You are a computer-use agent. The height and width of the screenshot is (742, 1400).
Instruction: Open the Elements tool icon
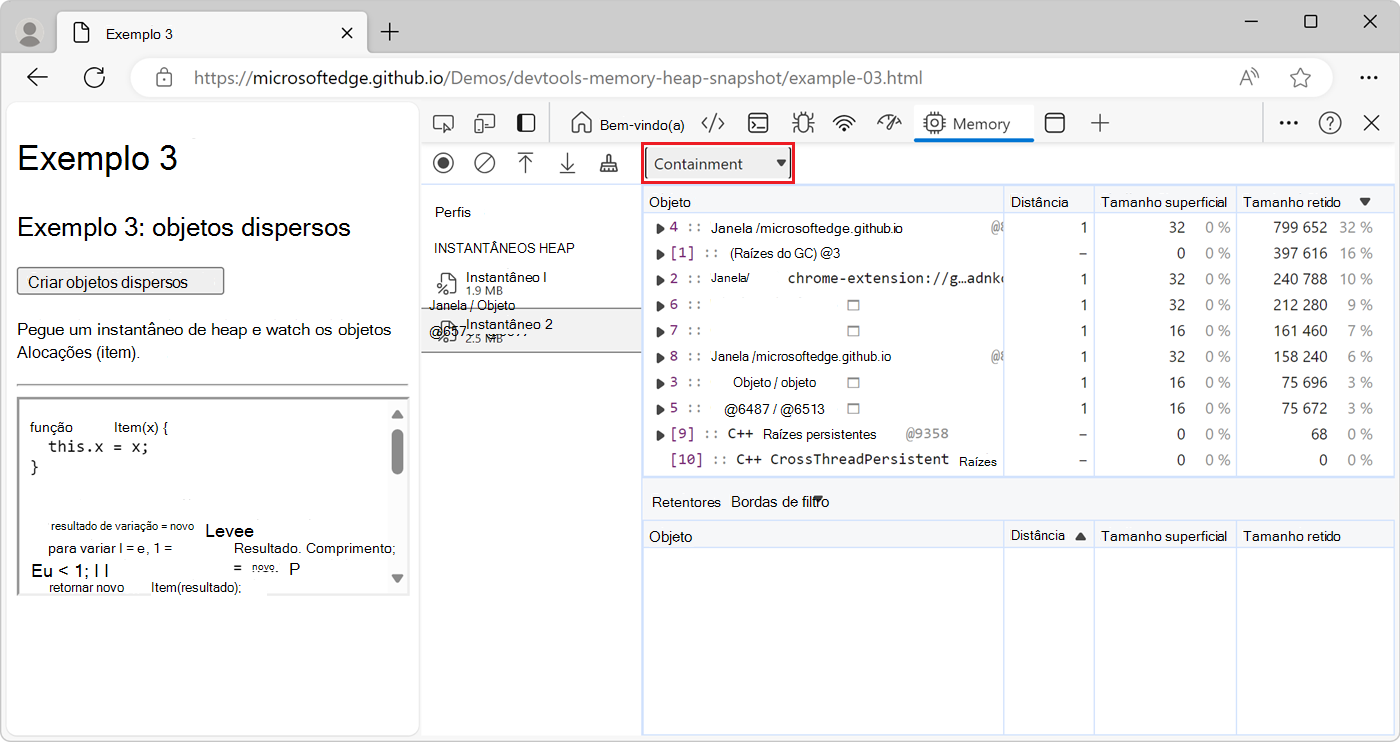pos(713,123)
